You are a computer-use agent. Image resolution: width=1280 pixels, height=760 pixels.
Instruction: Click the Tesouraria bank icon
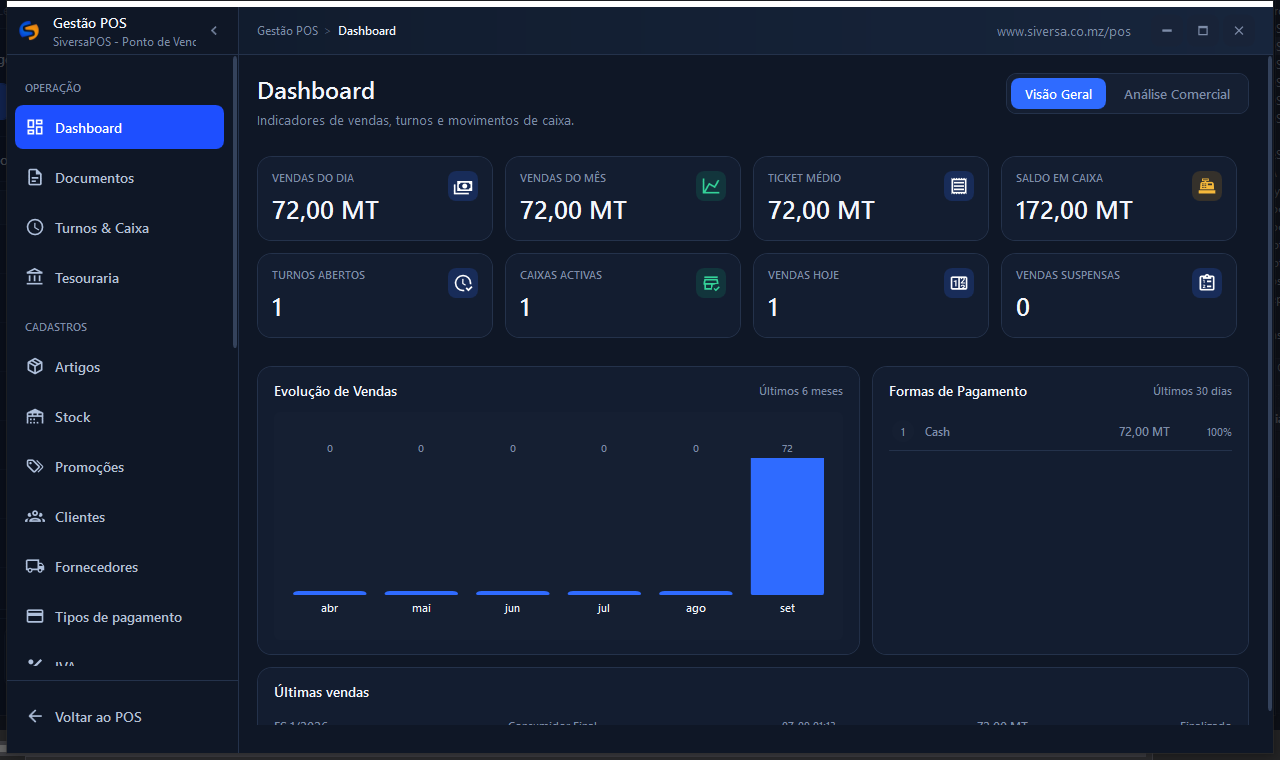pos(35,277)
